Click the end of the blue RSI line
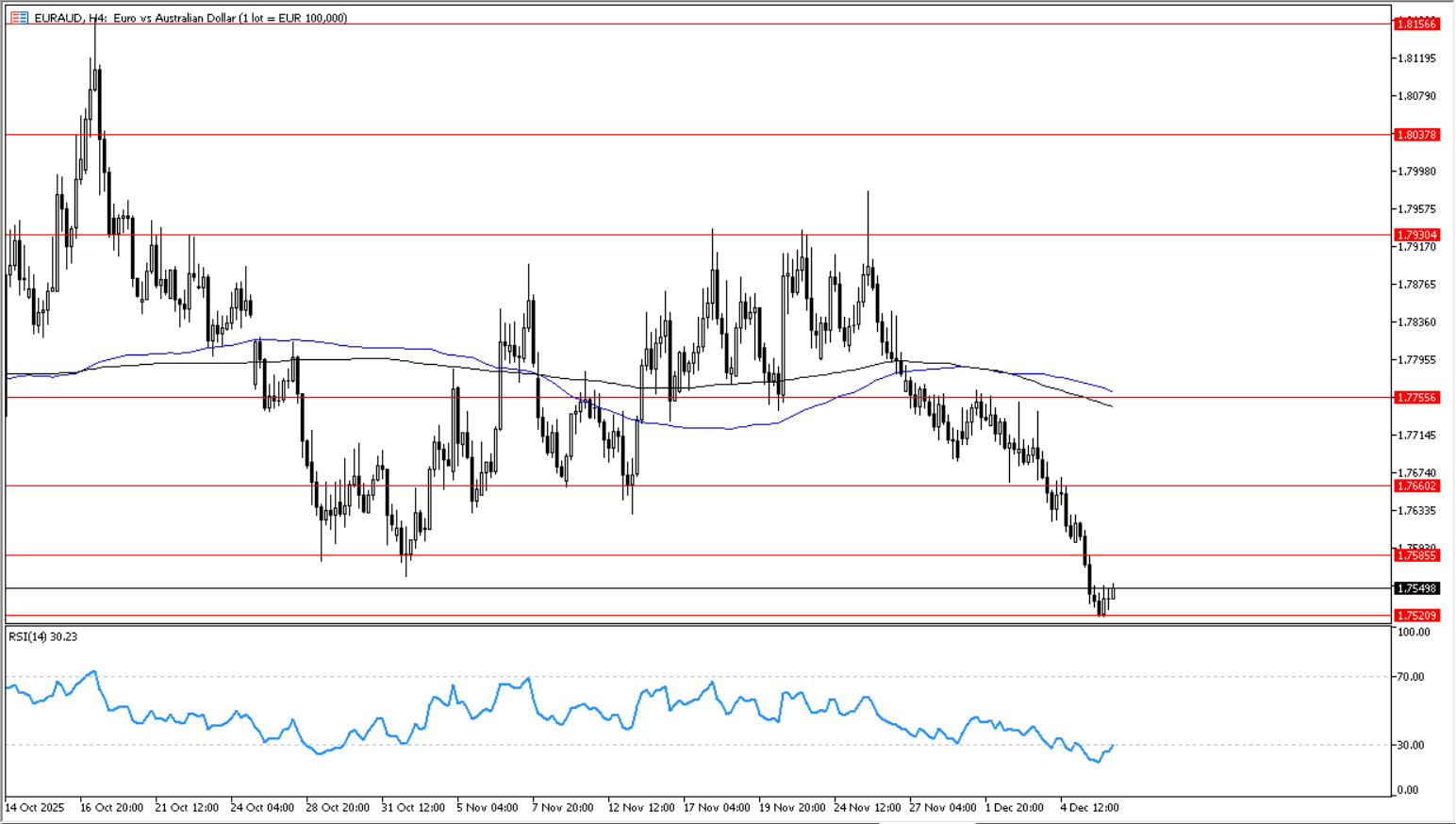Image resolution: width=1456 pixels, height=824 pixels. (x=1113, y=746)
